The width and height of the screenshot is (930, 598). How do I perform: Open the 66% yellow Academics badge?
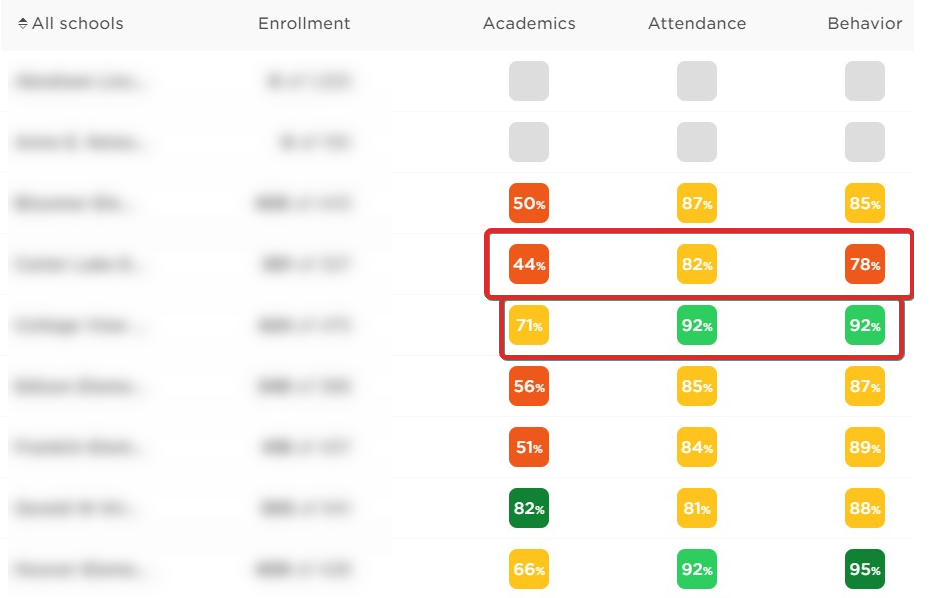529,570
